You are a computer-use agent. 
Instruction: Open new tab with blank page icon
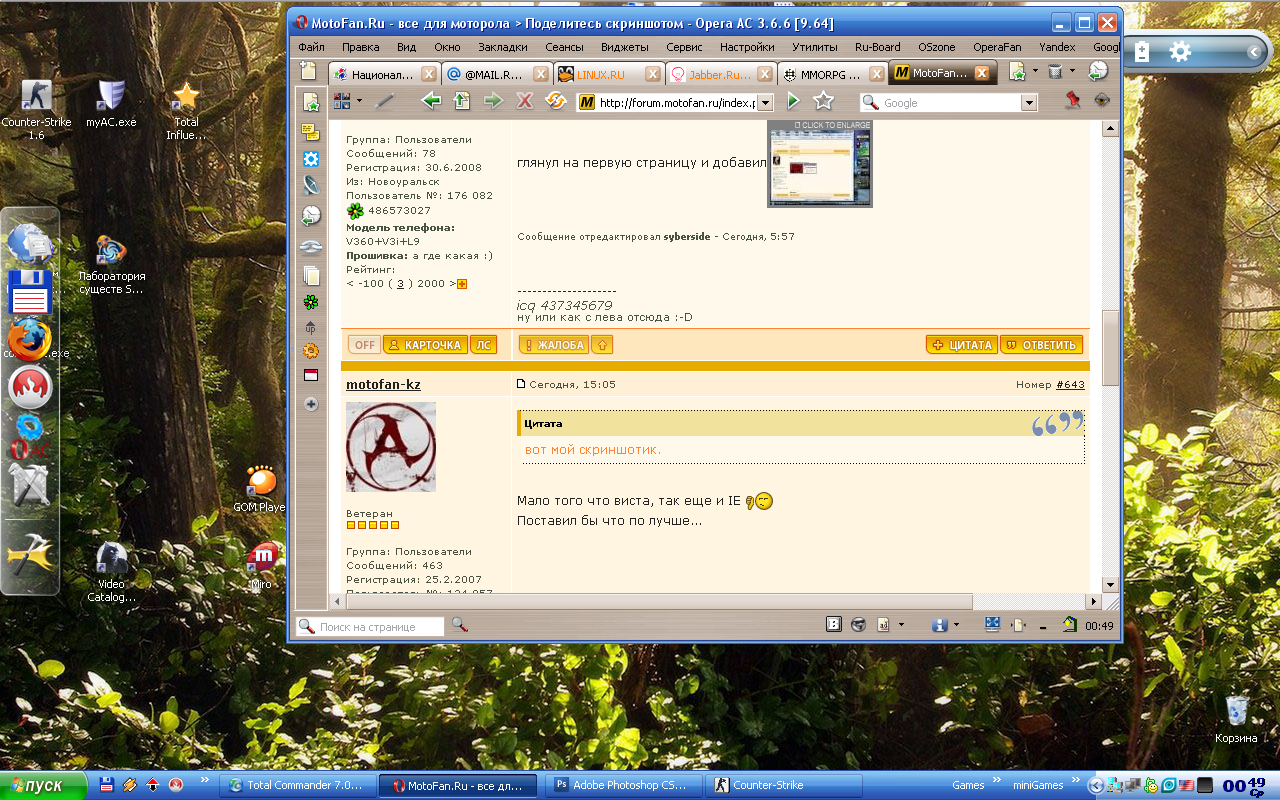pos(309,72)
